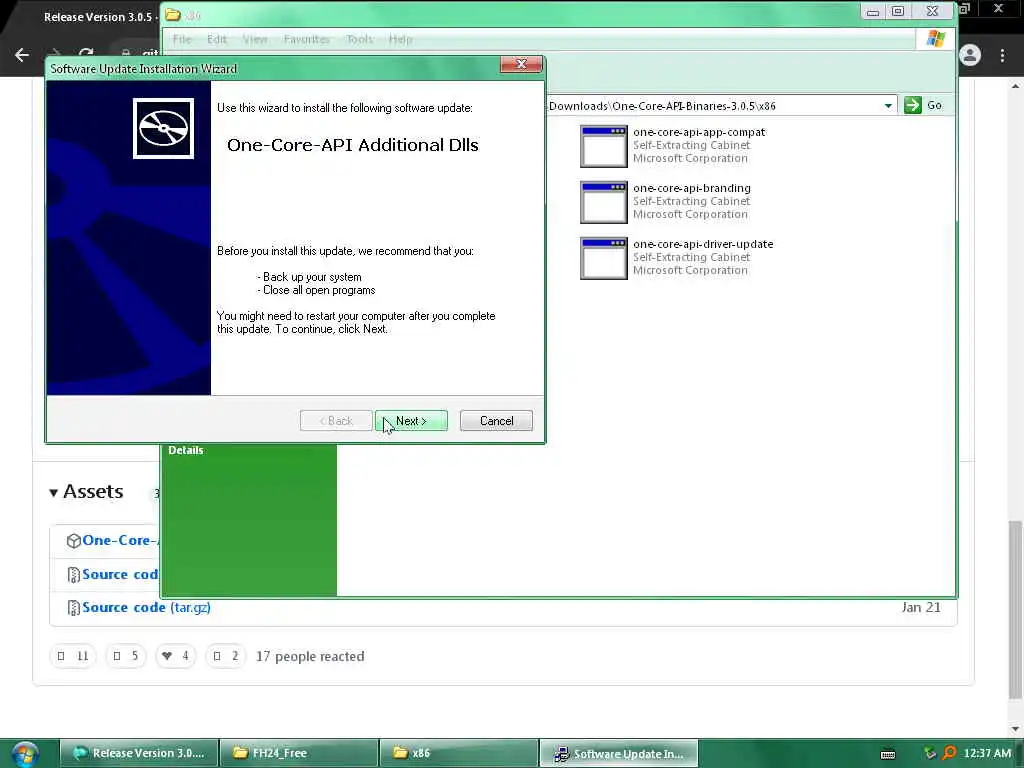The height and width of the screenshot is (768, 1024).
Task: Click the network icon in system tray
Action: [930, 753]
